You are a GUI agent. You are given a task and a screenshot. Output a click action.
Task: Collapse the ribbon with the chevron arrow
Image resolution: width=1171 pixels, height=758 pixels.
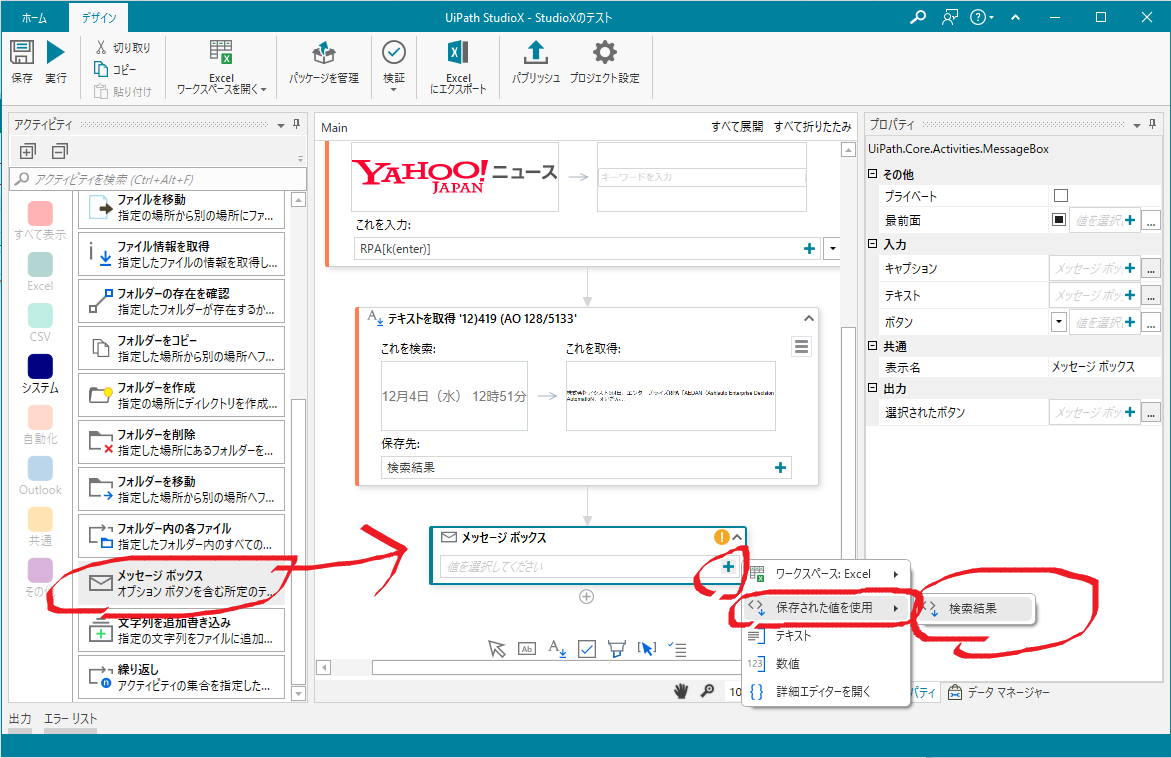[x=1015, y=17]
